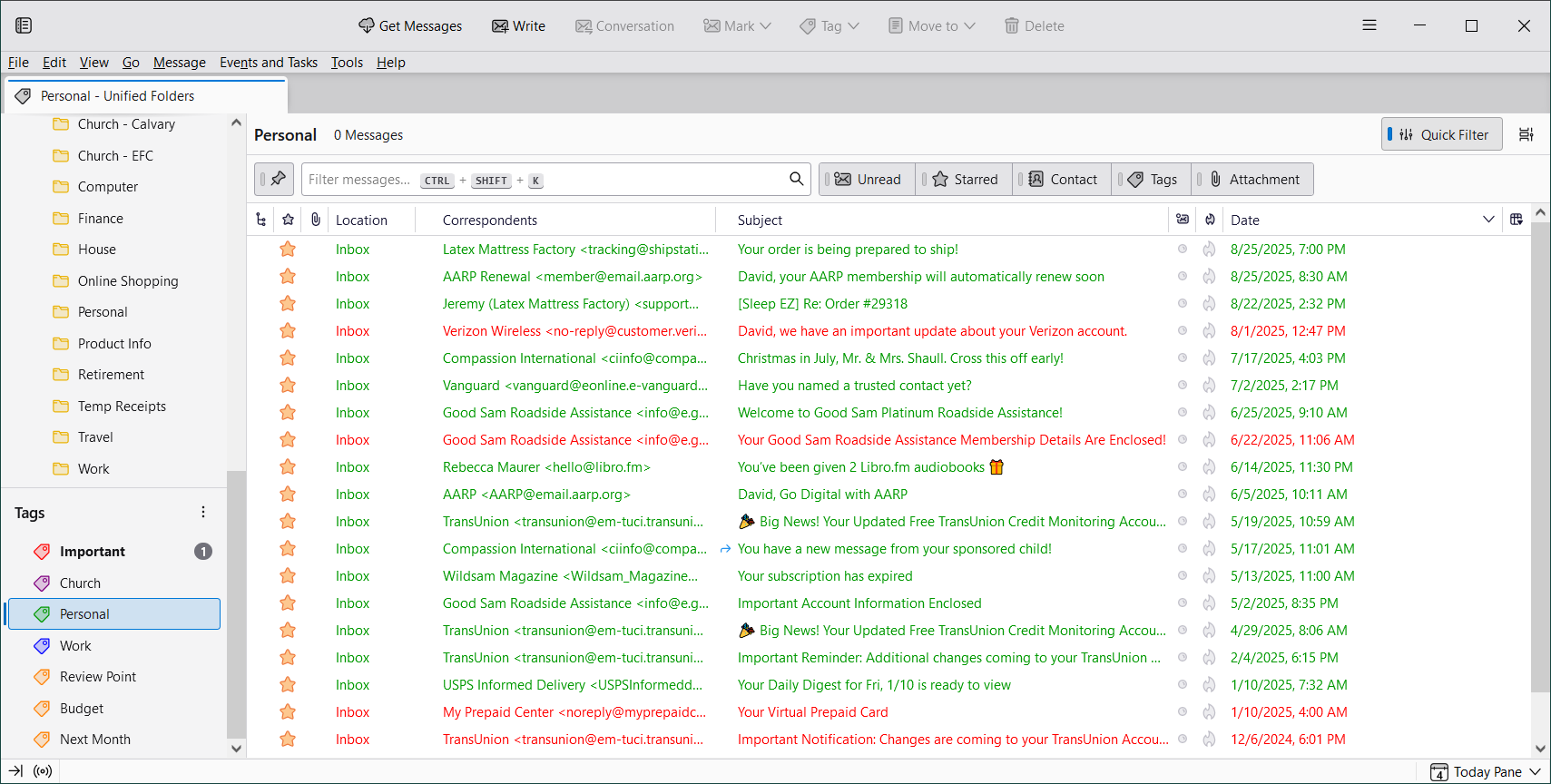Click the thread column header icon
This screenshot has width=1551, height=784.
pyautogui.click(x=261, y=220)
